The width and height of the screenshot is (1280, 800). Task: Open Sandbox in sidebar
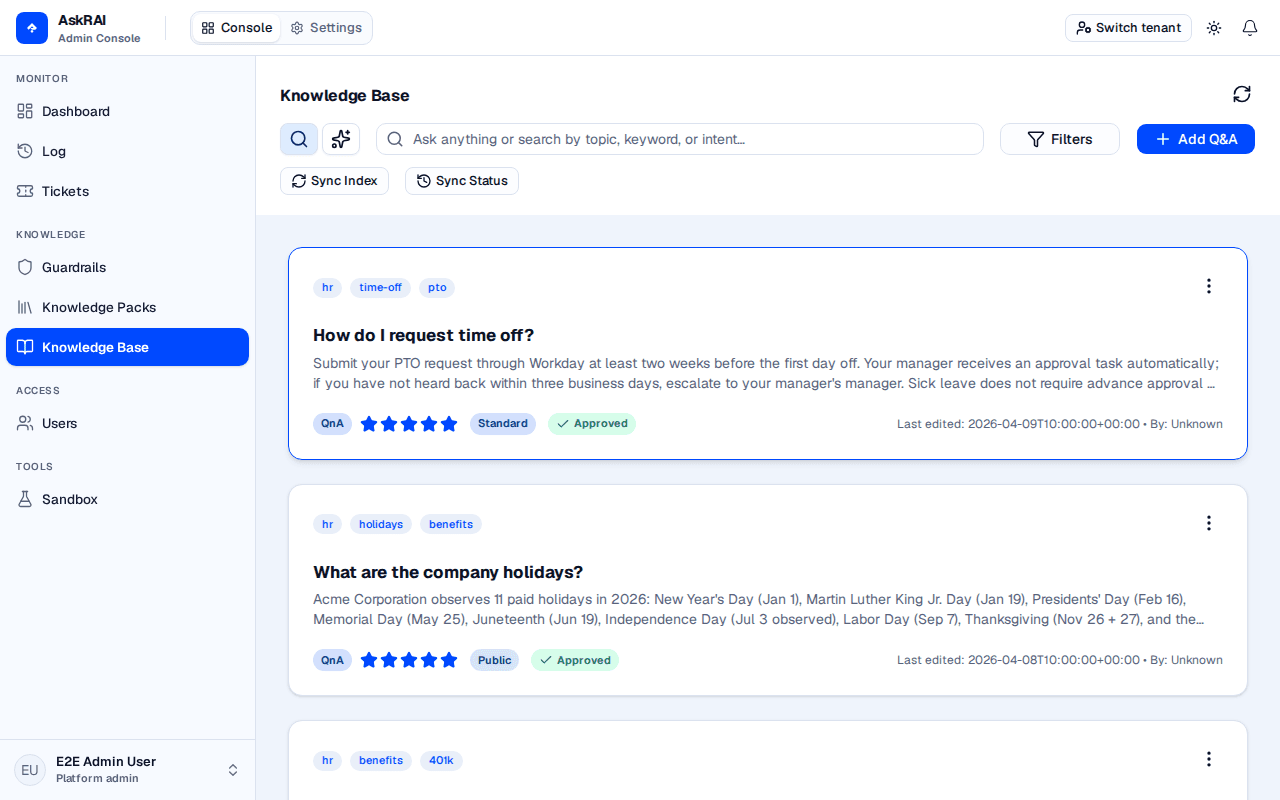pyautogui.click(x=127, y=499)
